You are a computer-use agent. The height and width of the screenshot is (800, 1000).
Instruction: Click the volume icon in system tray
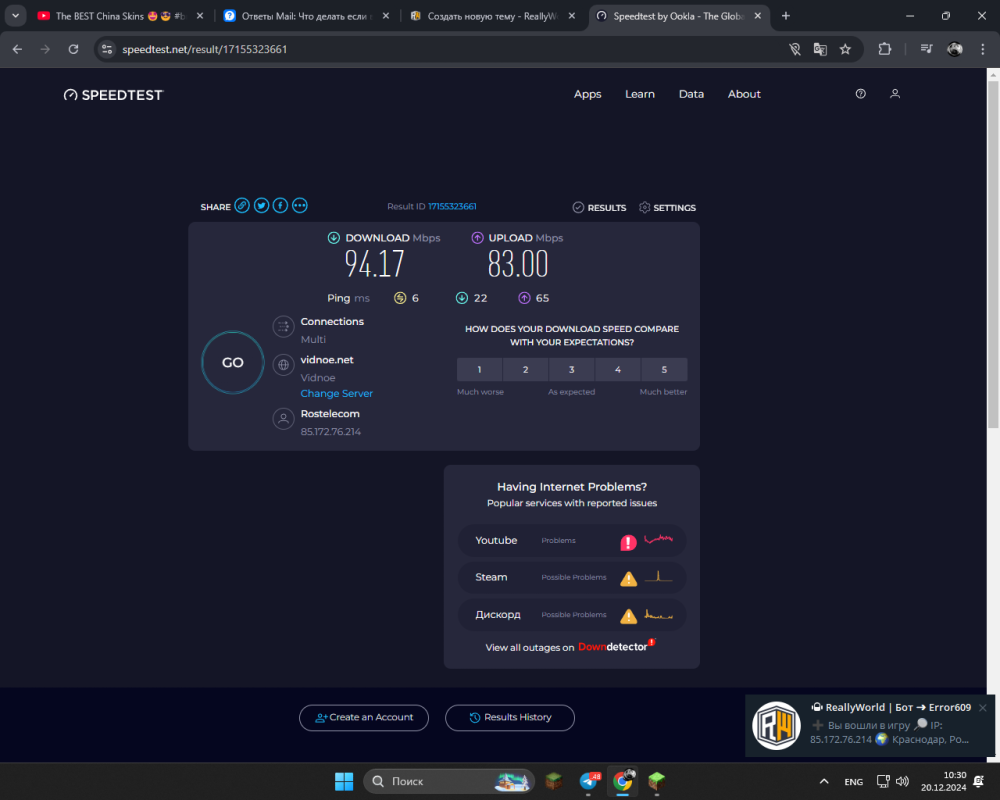[x=902, y=781]
